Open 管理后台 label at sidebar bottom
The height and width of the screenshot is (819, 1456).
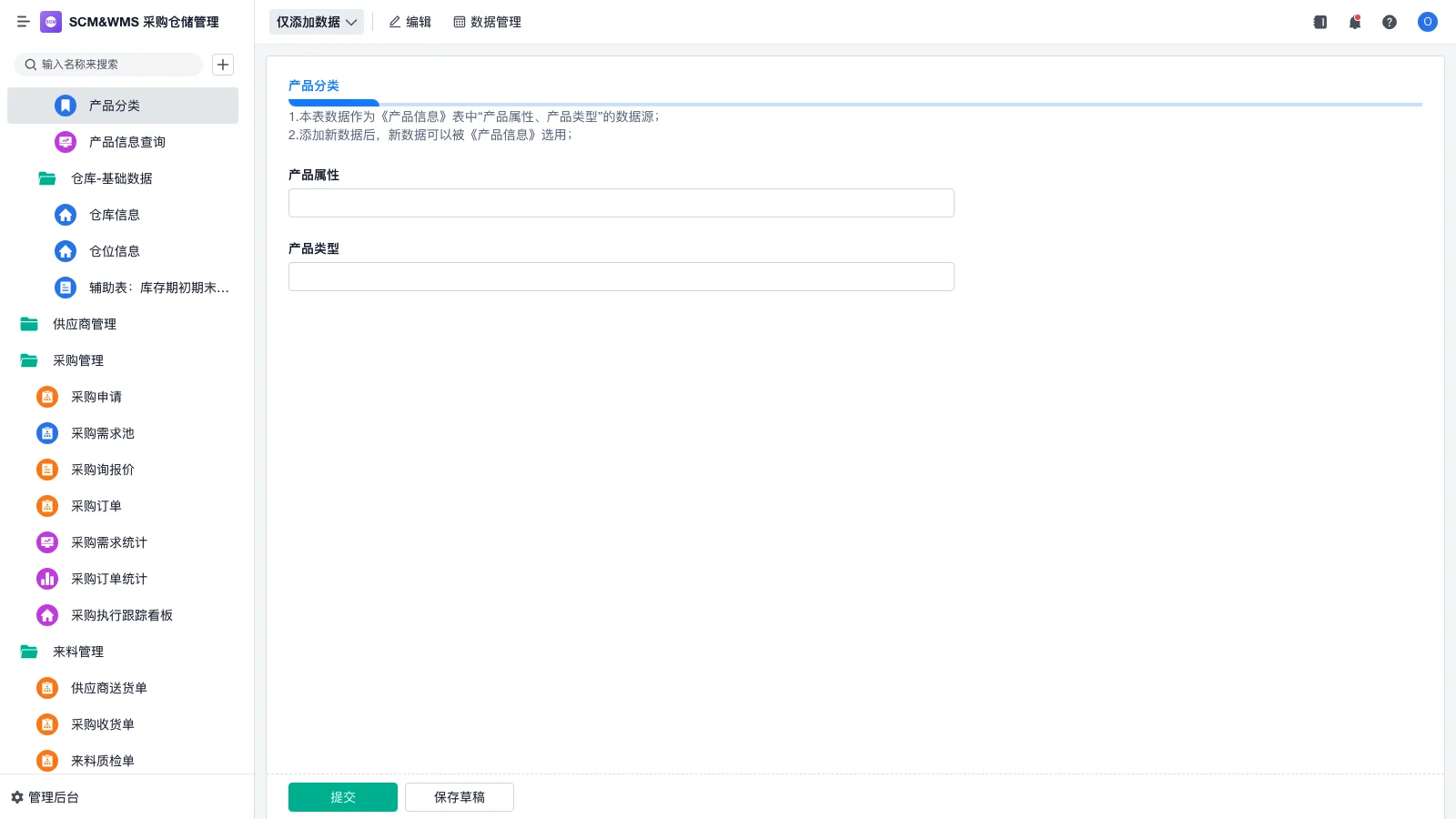click(x=54, y=797)
